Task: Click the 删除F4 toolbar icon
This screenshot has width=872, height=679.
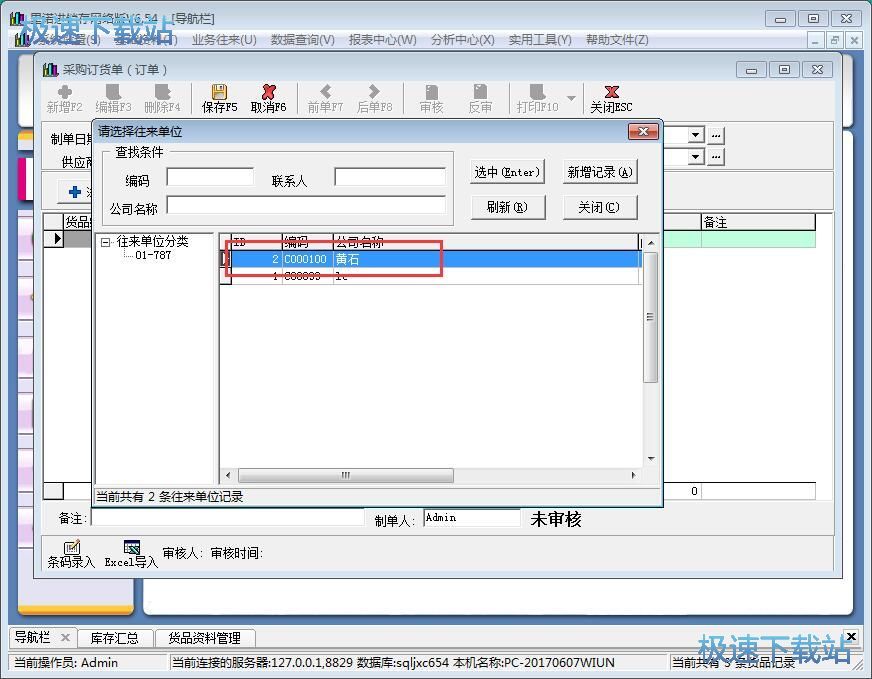Action: tap(162, 99)
